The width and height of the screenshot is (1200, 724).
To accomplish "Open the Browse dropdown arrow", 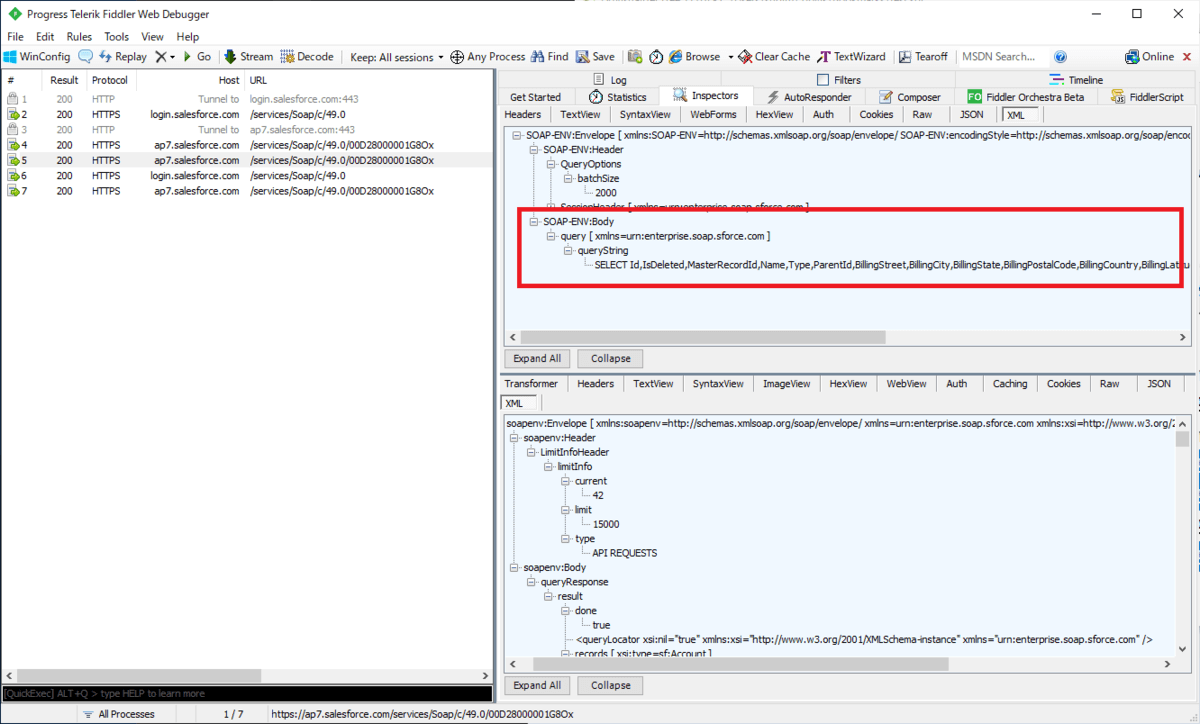I will coord(730,57).
